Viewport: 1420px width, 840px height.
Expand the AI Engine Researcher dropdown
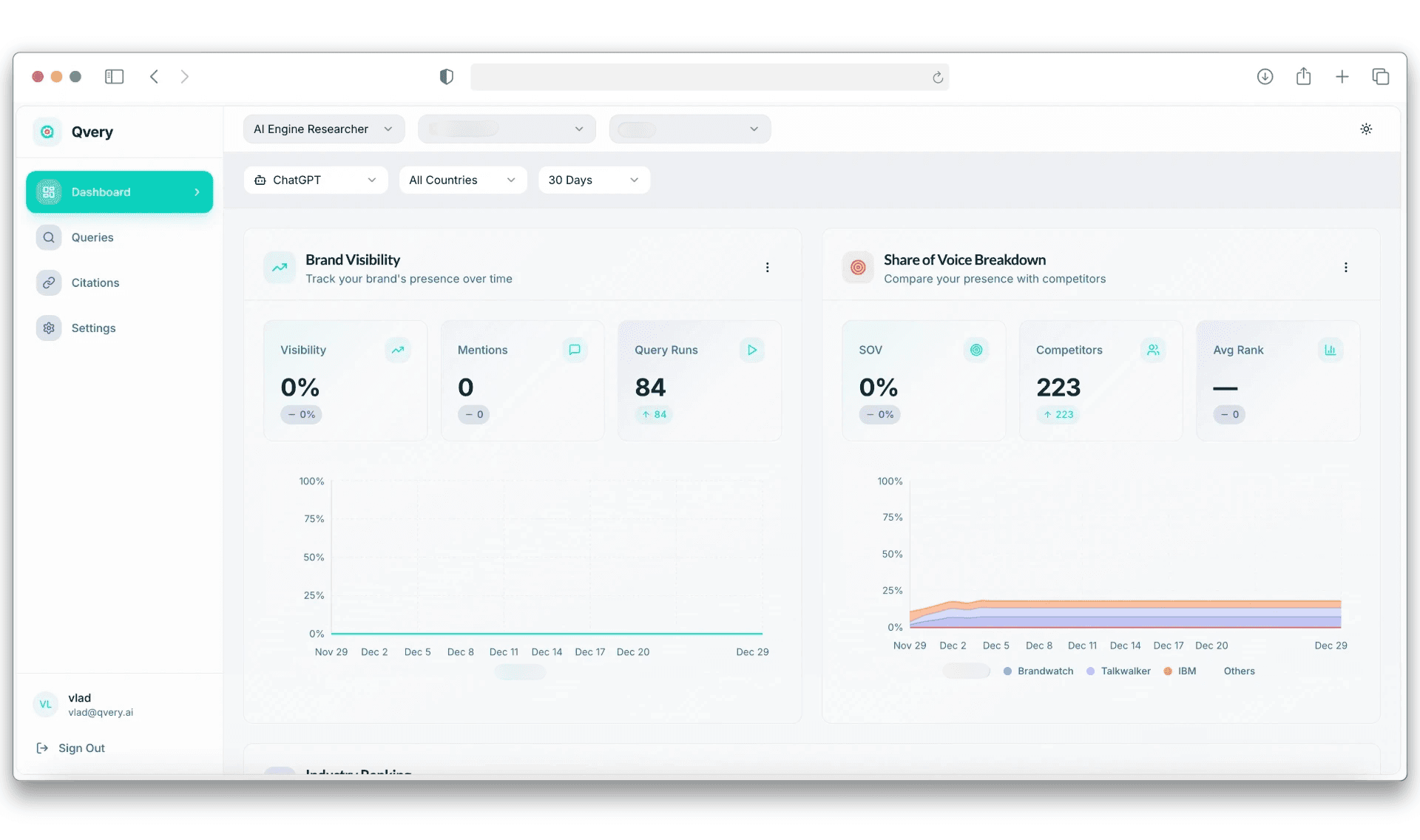pyautogui.click(x=323, y=129)
